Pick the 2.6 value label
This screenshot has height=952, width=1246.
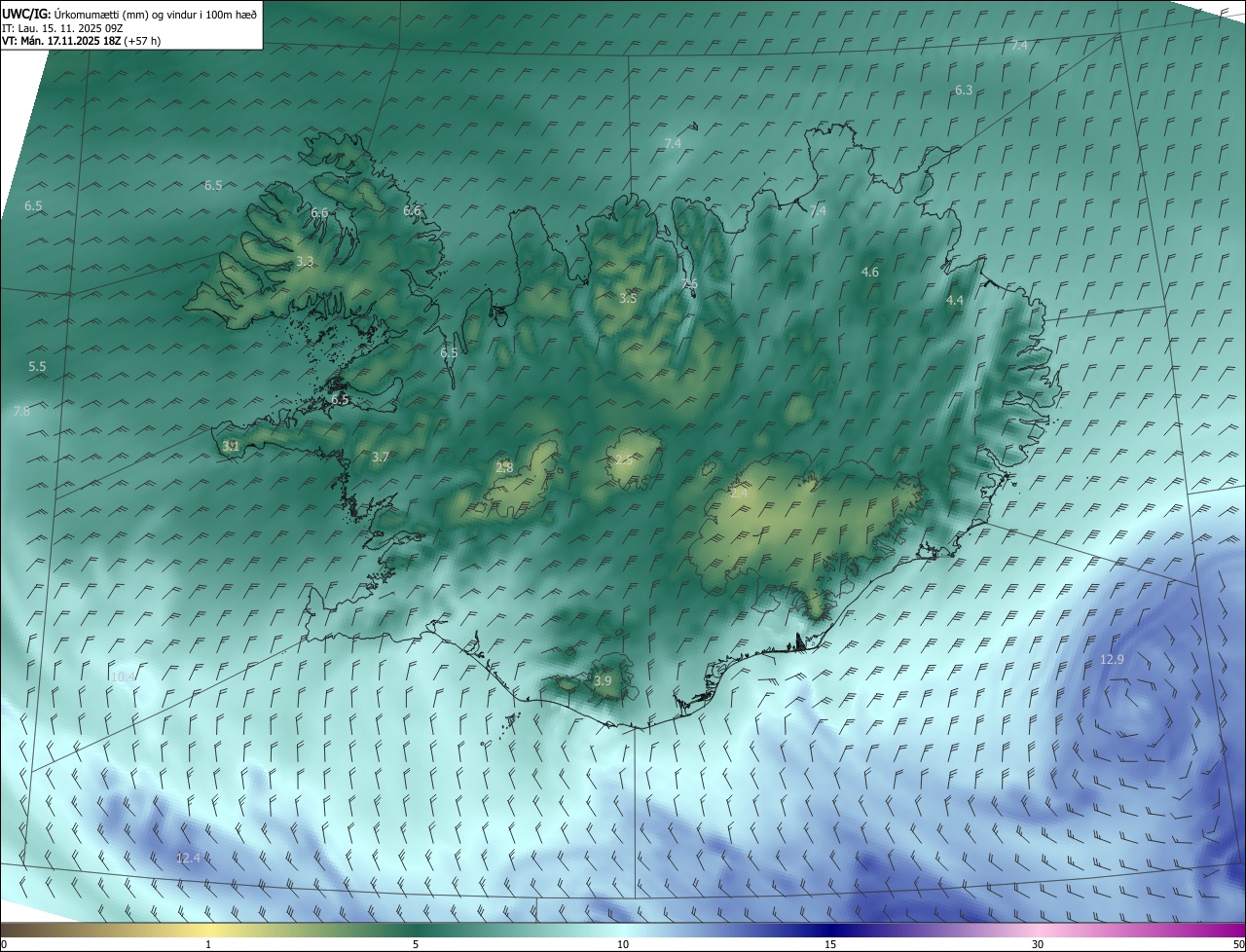[x=690, y=284]
